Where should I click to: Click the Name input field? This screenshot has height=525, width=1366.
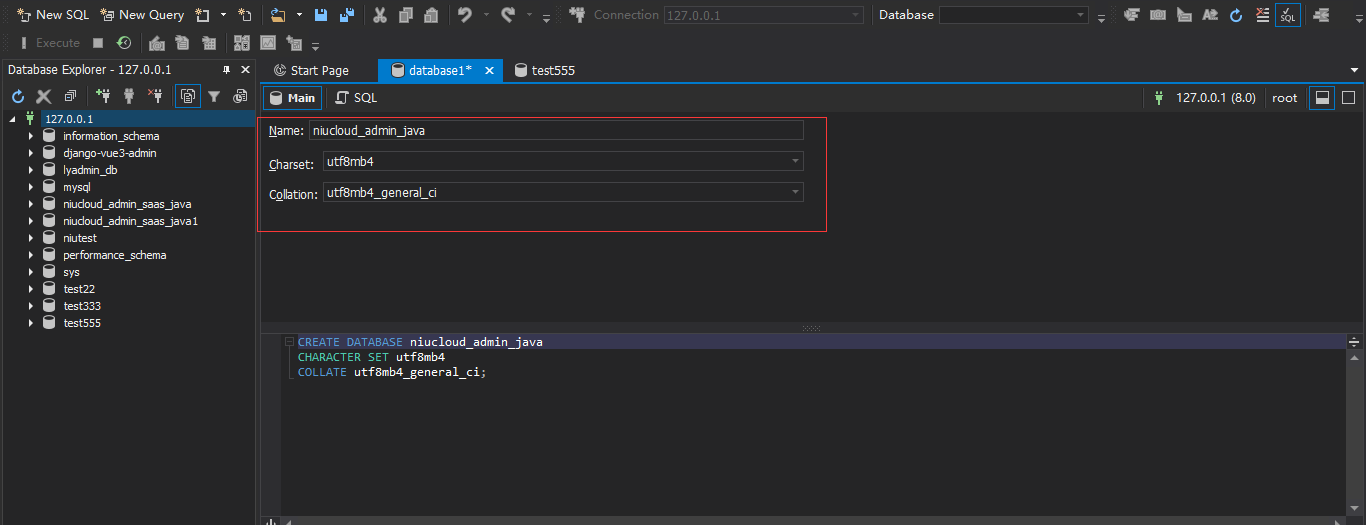click(555, 130)
